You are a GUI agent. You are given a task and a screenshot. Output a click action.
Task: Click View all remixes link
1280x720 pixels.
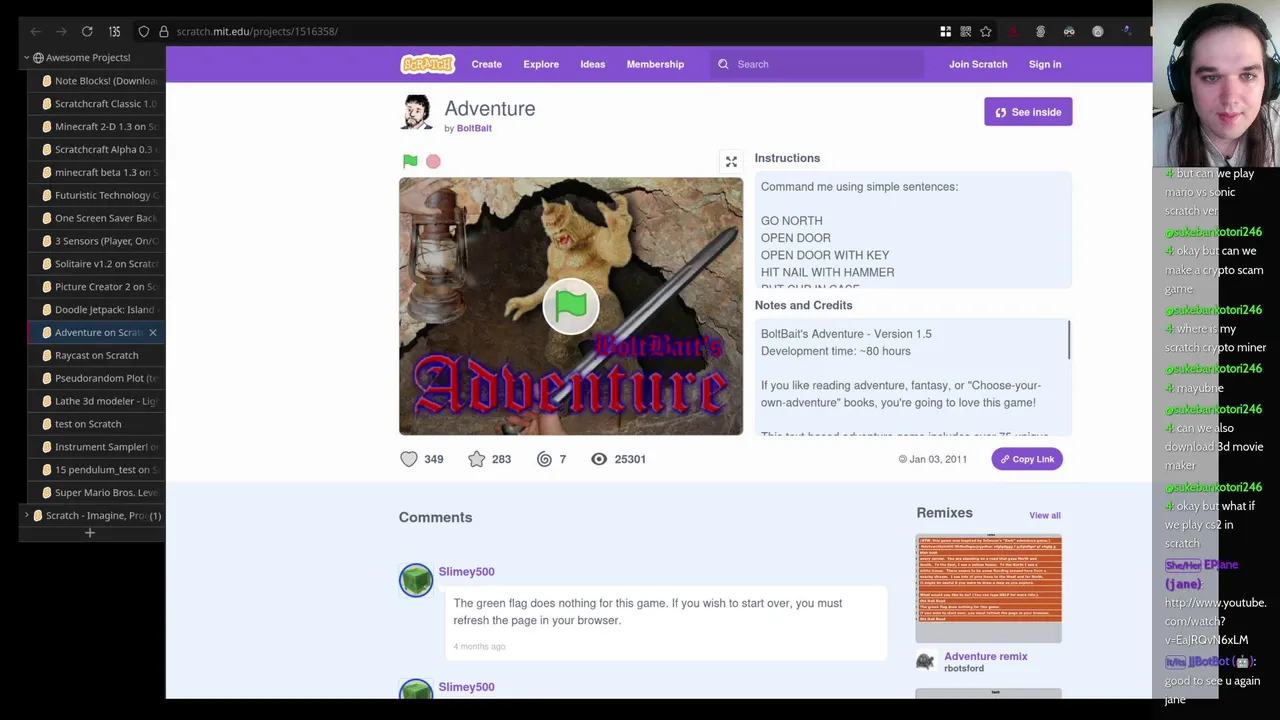(1045, 515)
